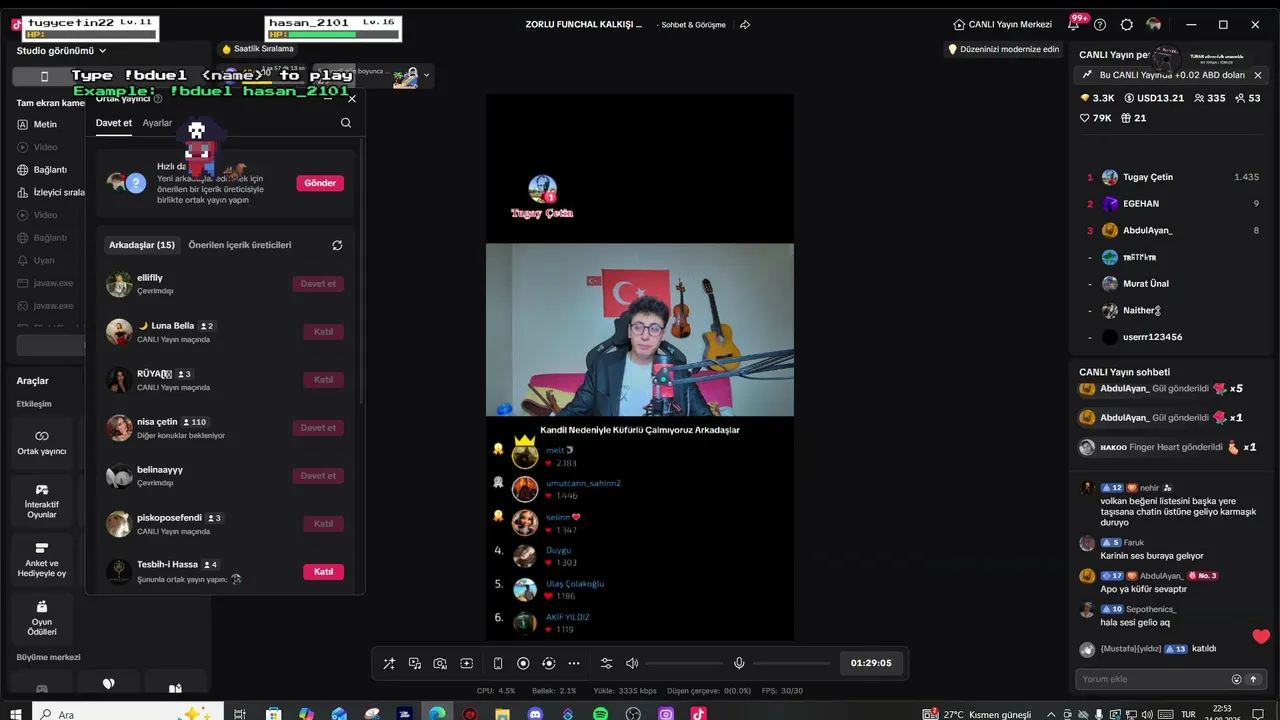This screenshot has width=1280, height=720.
Task: Select Tugay Çetin in viewer ranking
Action: click(1173, 177)
